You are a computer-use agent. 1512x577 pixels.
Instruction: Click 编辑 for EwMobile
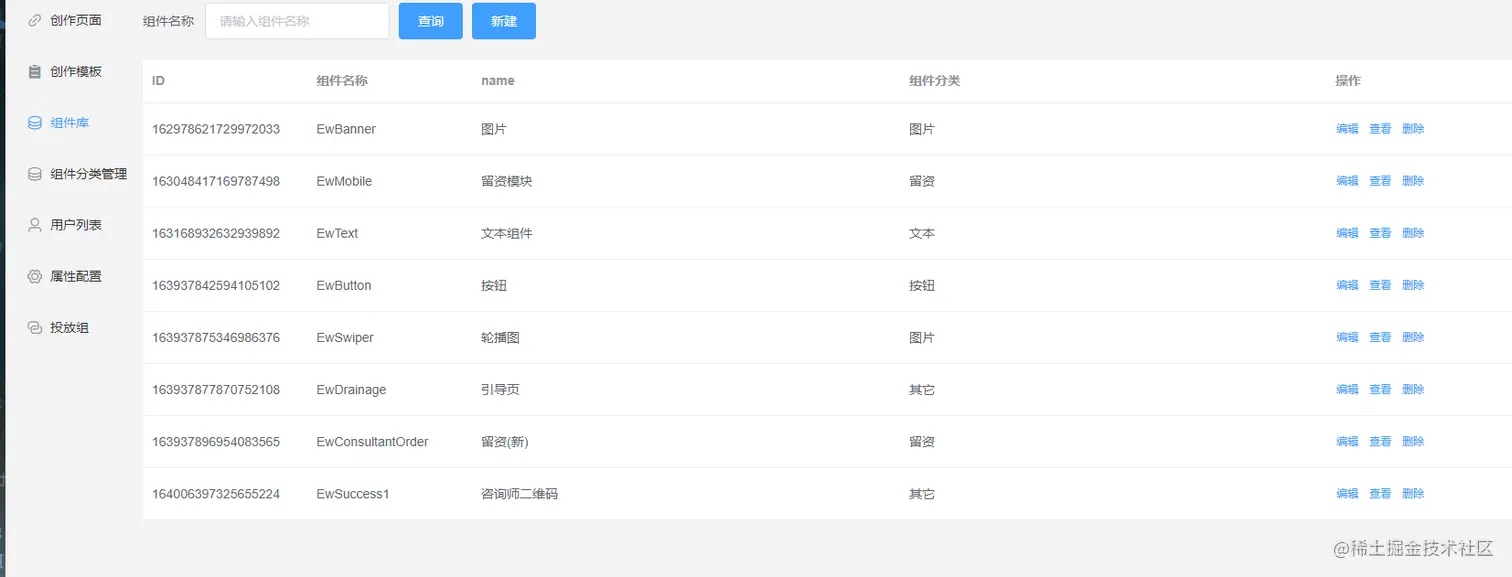pos(1347,181)
